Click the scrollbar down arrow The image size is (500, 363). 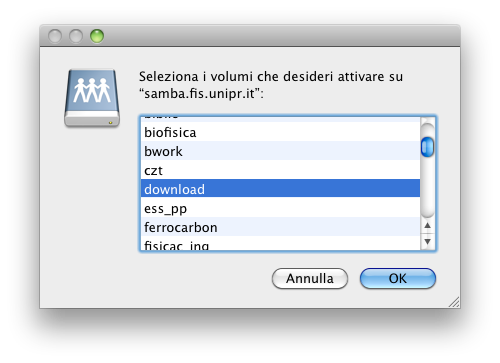coord(428,241)
